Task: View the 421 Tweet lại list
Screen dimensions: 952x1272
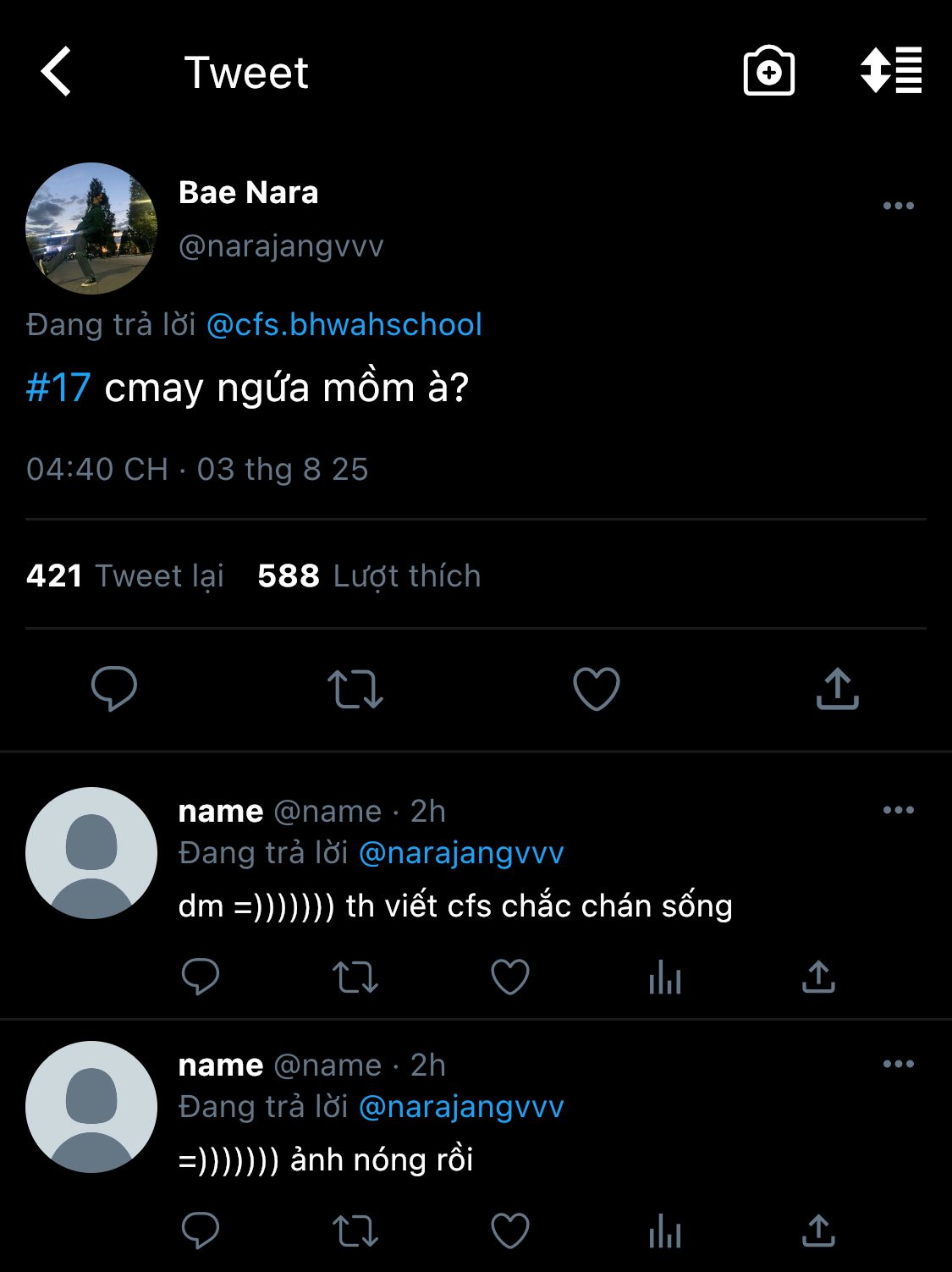Action: click(x=125, y=575)
